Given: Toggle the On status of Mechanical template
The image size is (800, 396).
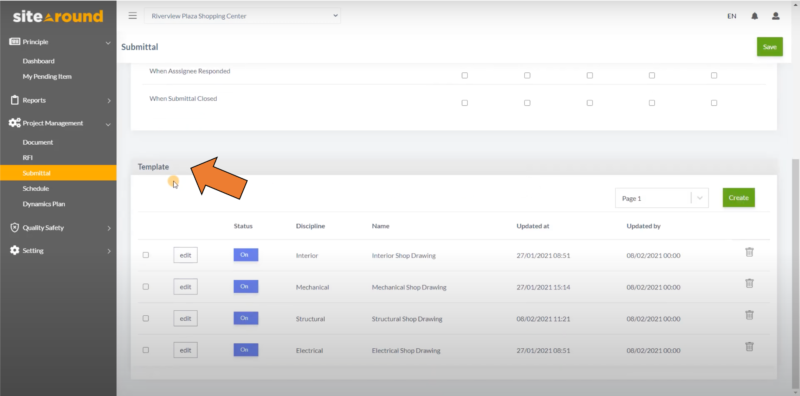Looking at the screenshot, I should (245, 287).
